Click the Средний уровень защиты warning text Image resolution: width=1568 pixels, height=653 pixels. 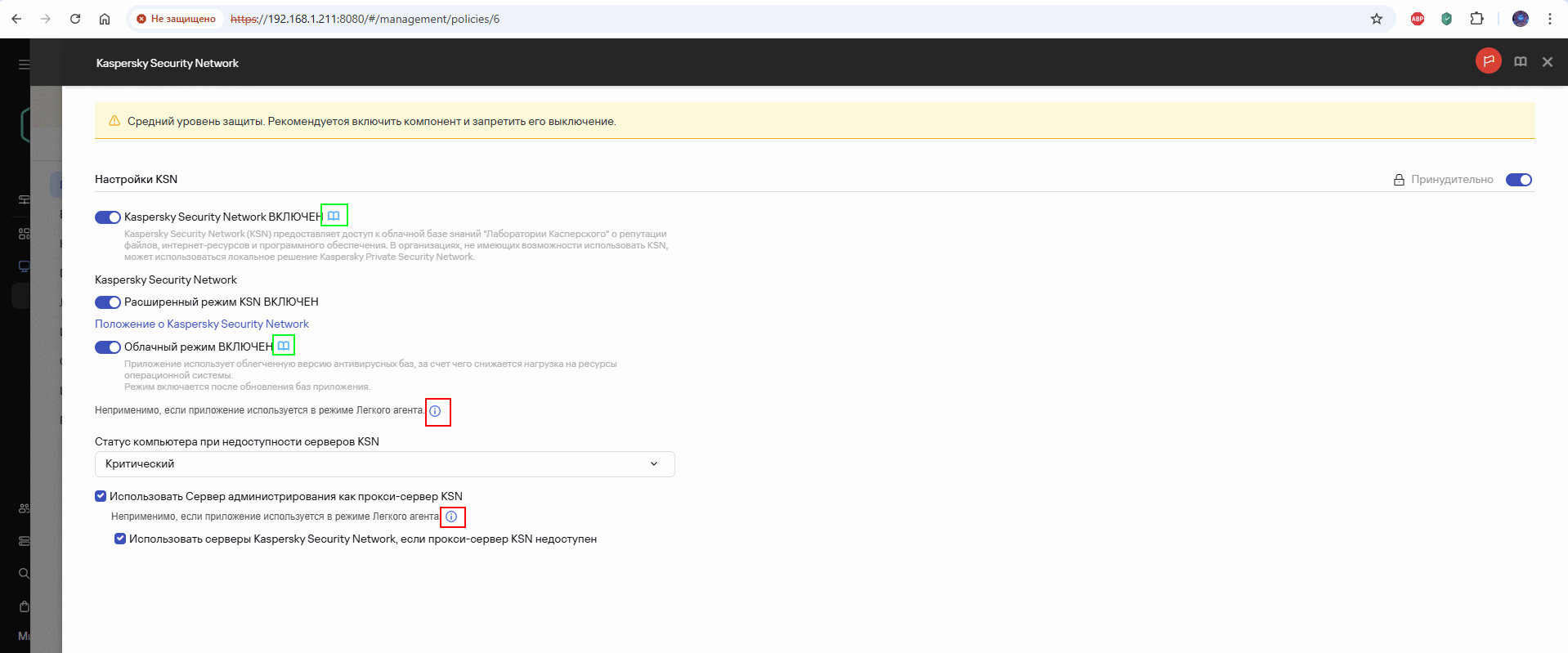[x=372, y=121]
